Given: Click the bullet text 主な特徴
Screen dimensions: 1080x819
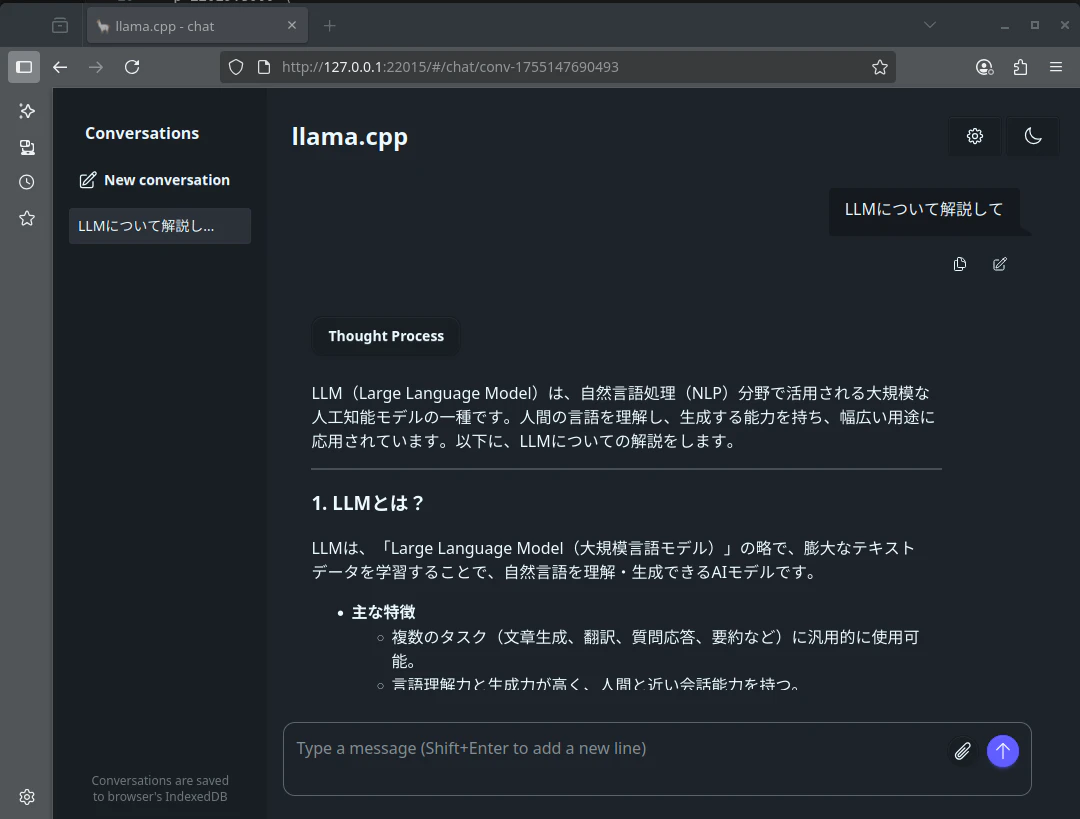Looking at the screenshot, I should pyautogui.click(x=384, y=612).
